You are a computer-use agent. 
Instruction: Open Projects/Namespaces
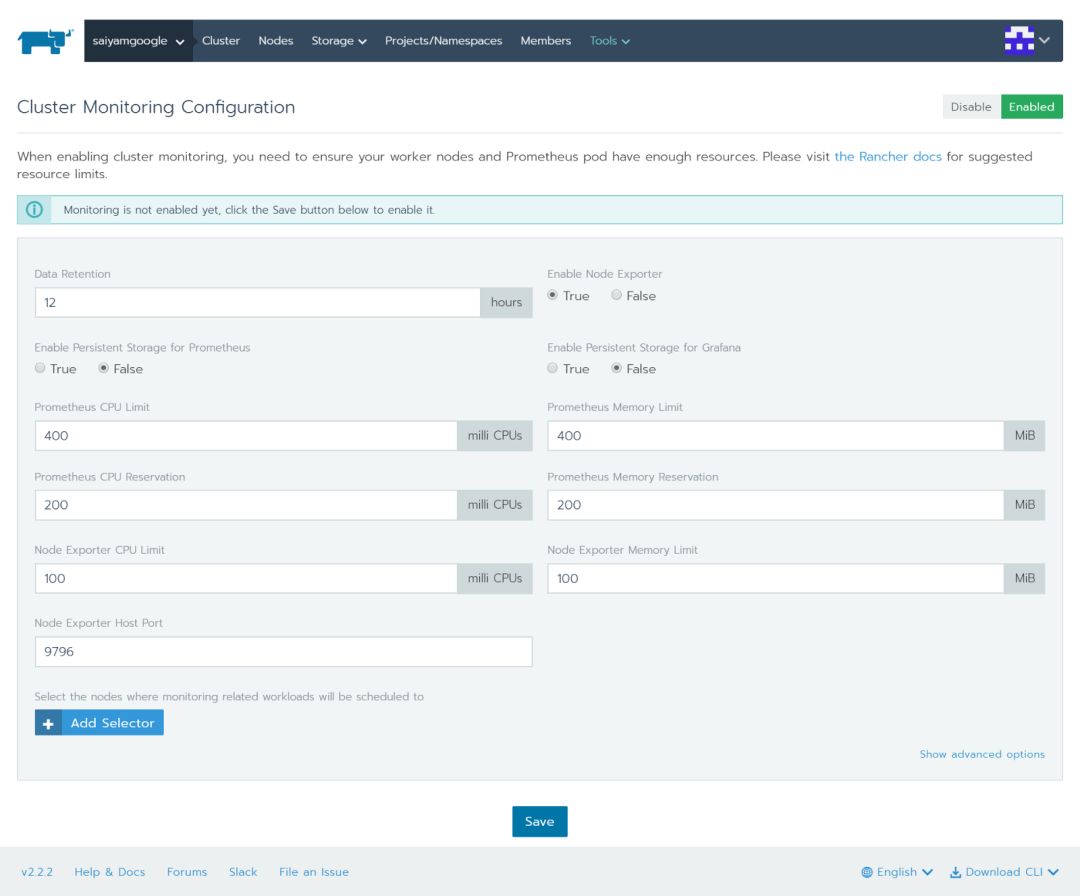(x=444, y=41)
